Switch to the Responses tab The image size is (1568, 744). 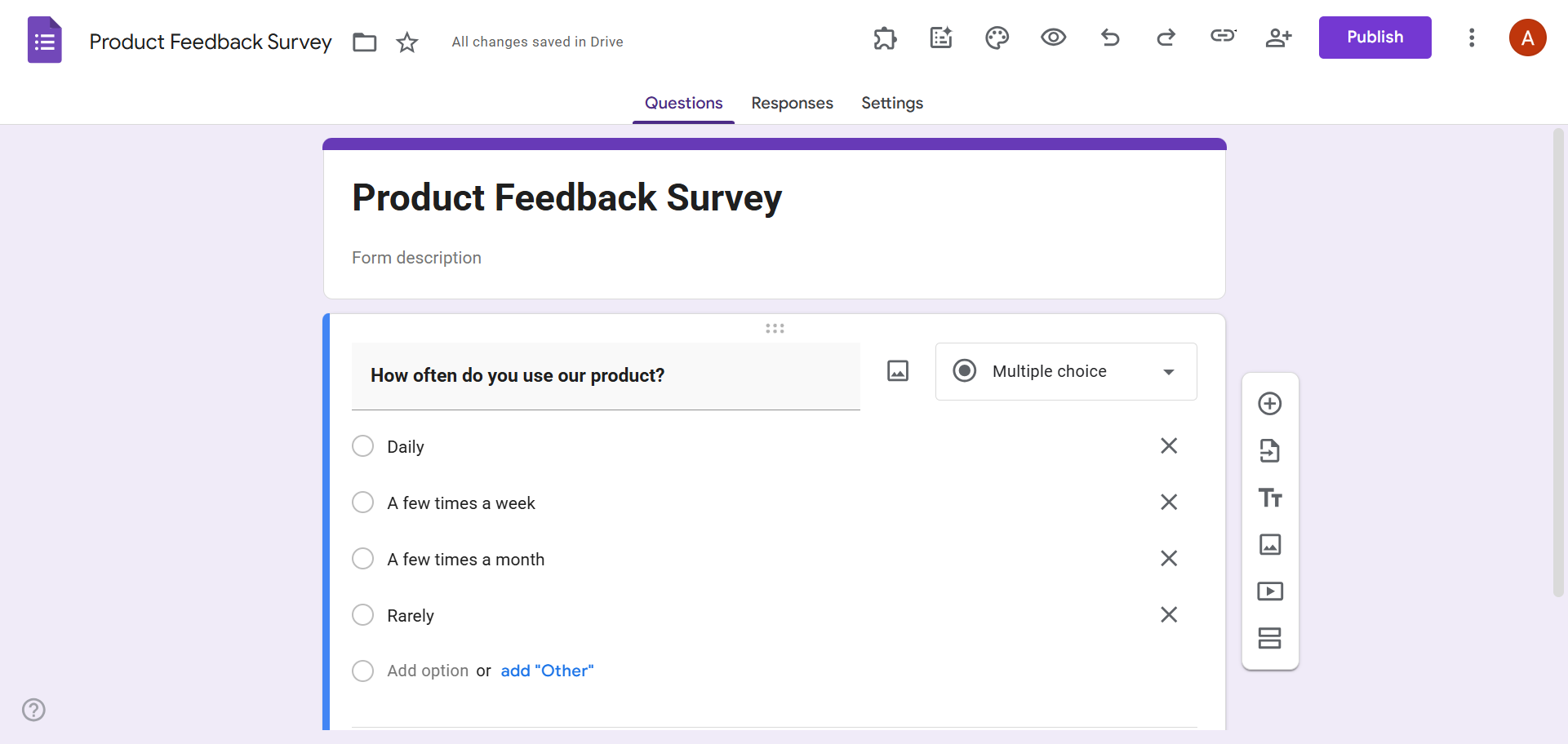tap(792, 104)
